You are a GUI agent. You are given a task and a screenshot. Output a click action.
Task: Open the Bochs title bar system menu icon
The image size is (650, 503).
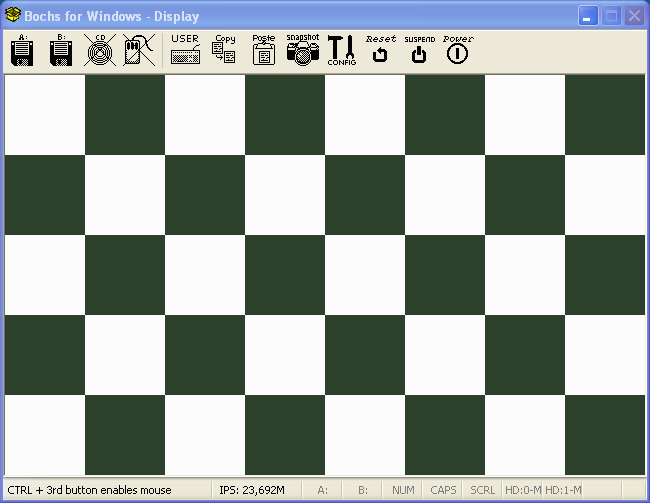click(13, 16)
